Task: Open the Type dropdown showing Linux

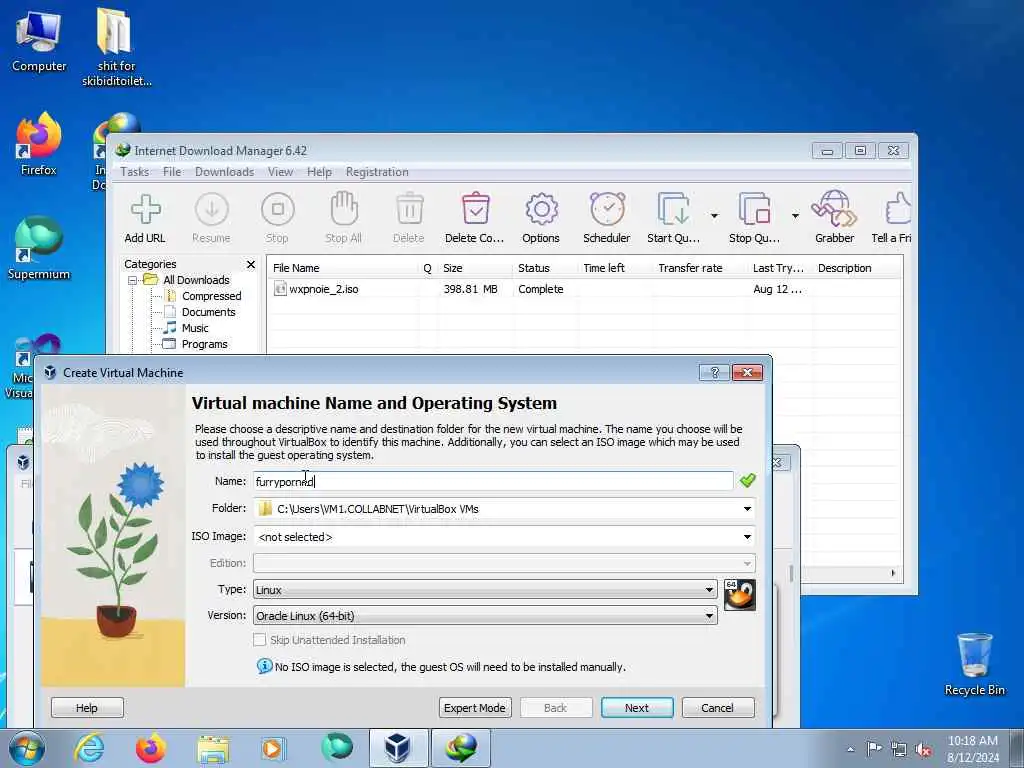Action: click(x=485, y=590)
